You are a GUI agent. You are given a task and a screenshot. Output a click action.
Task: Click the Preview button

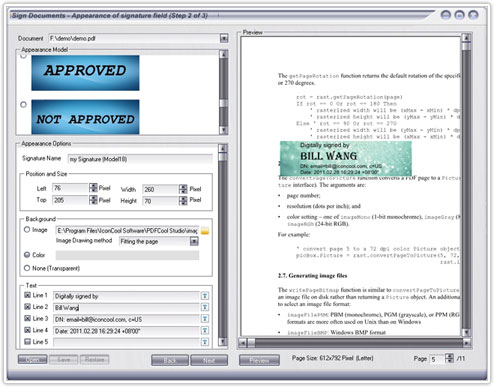pos(259,360)
